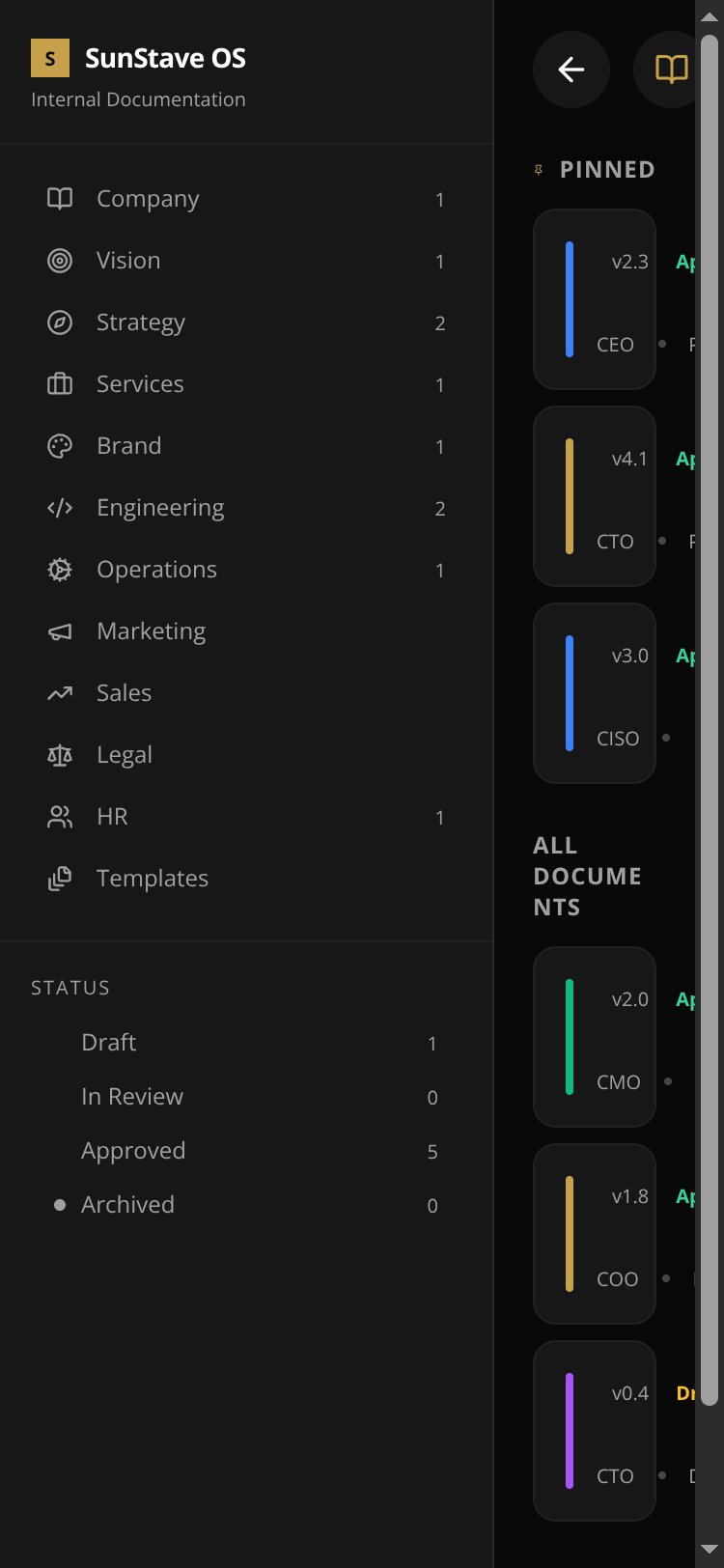Click the Marketing megaphone icon
Image resolution: width=724 pixels, height=1568 pixels.
point(60,631)
